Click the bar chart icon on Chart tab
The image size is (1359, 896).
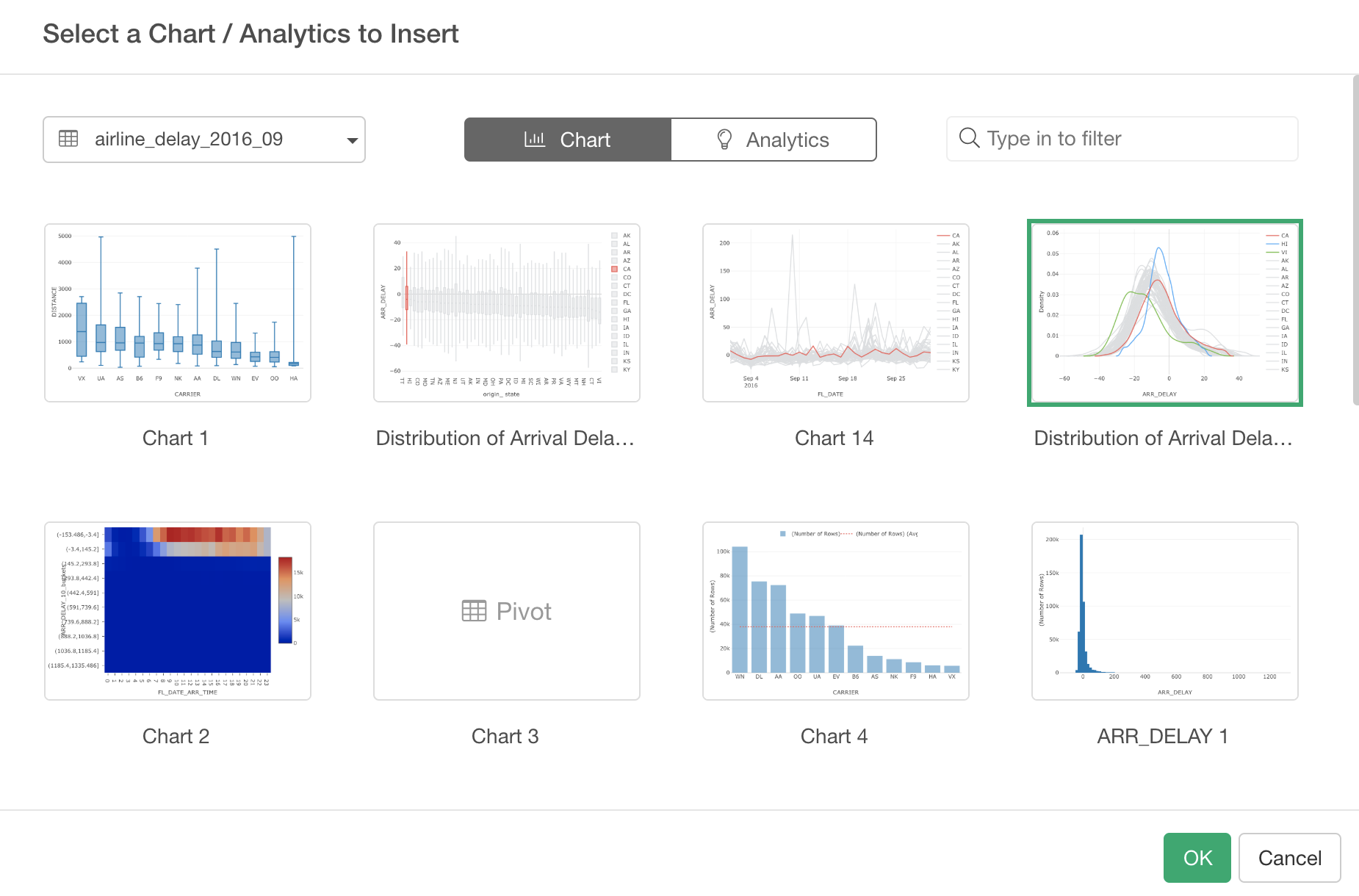tap(535, 140)
